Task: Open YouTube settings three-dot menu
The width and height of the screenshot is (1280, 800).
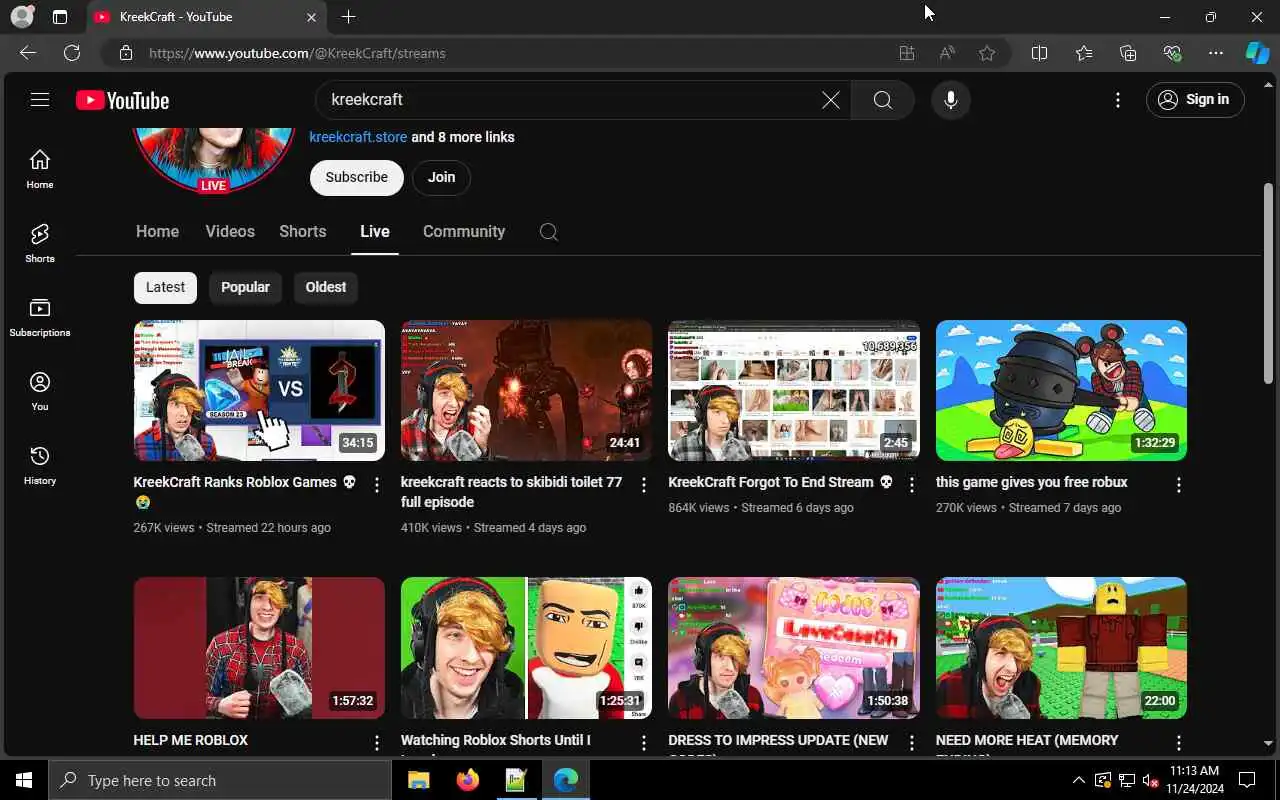Action: [1118, 100]
